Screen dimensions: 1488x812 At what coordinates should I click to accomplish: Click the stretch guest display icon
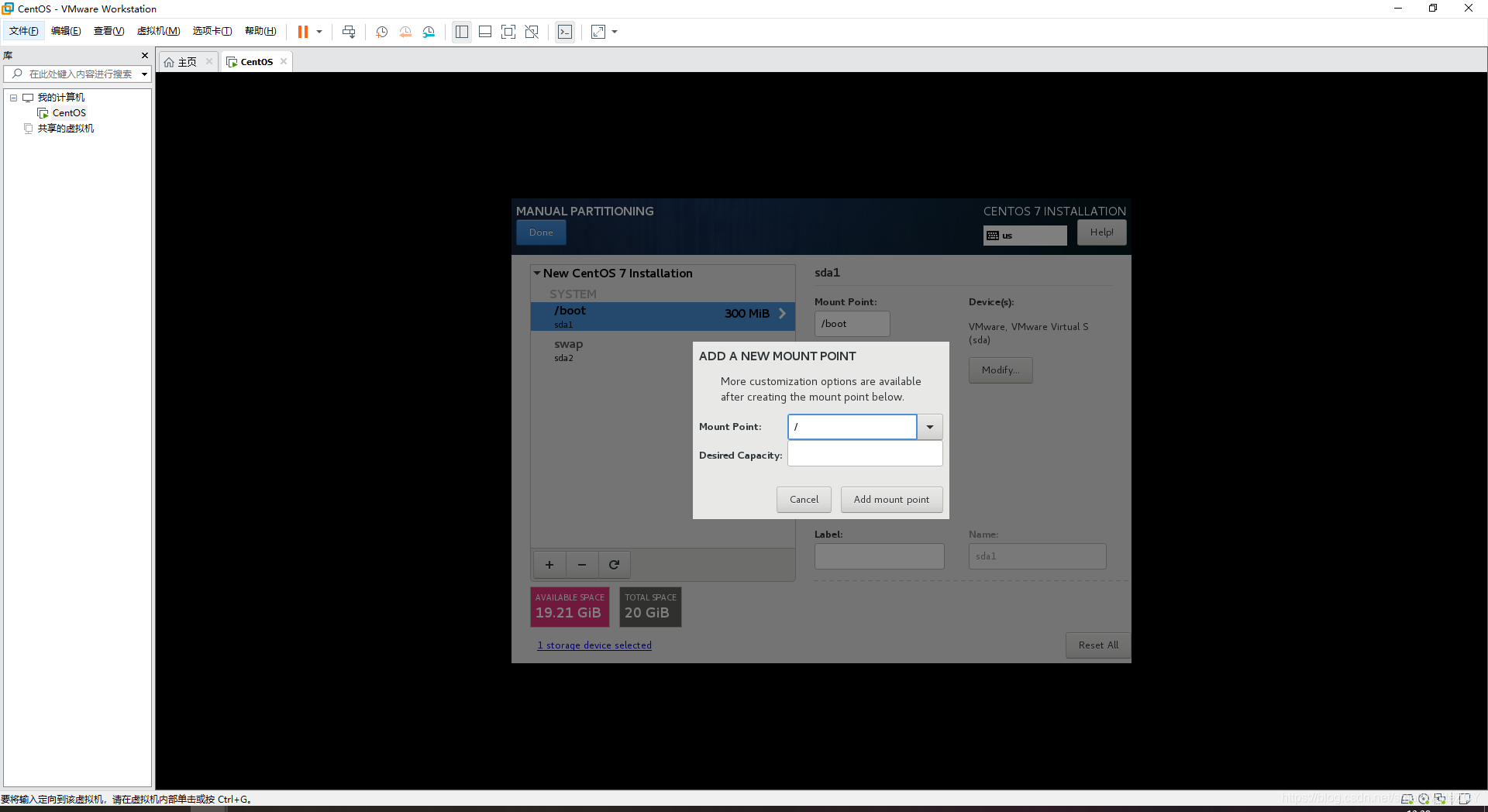(x=598, y=32)
